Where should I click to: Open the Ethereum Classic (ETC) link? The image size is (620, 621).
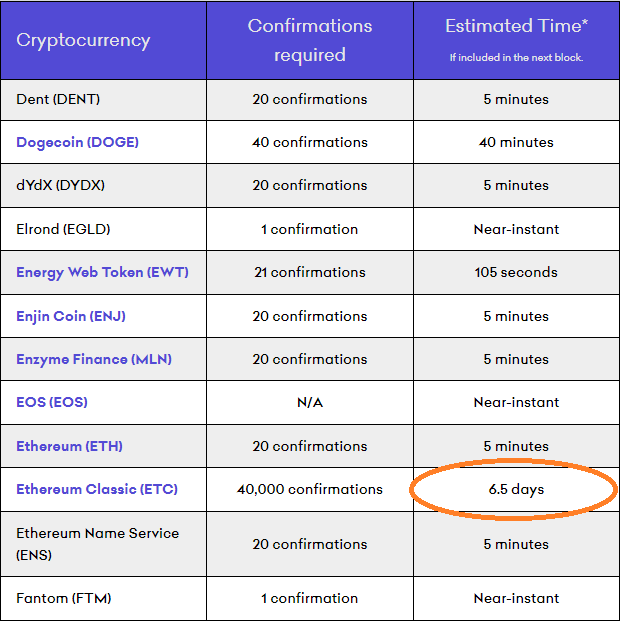click(x=97, y=490)
